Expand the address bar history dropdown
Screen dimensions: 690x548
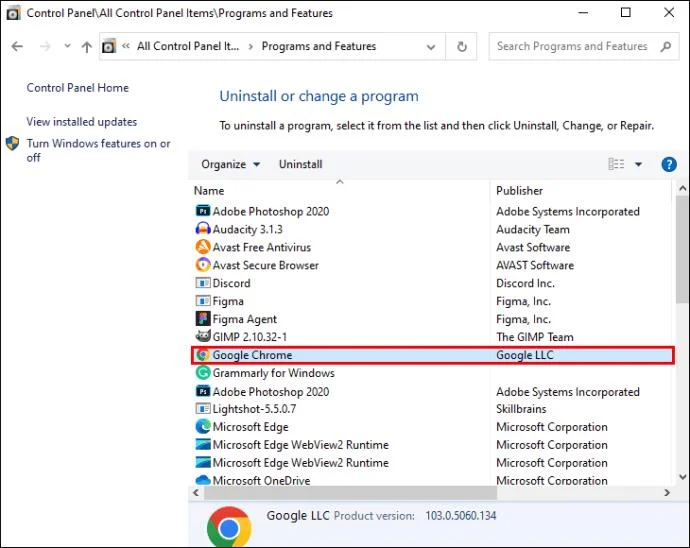coord(431,47)
